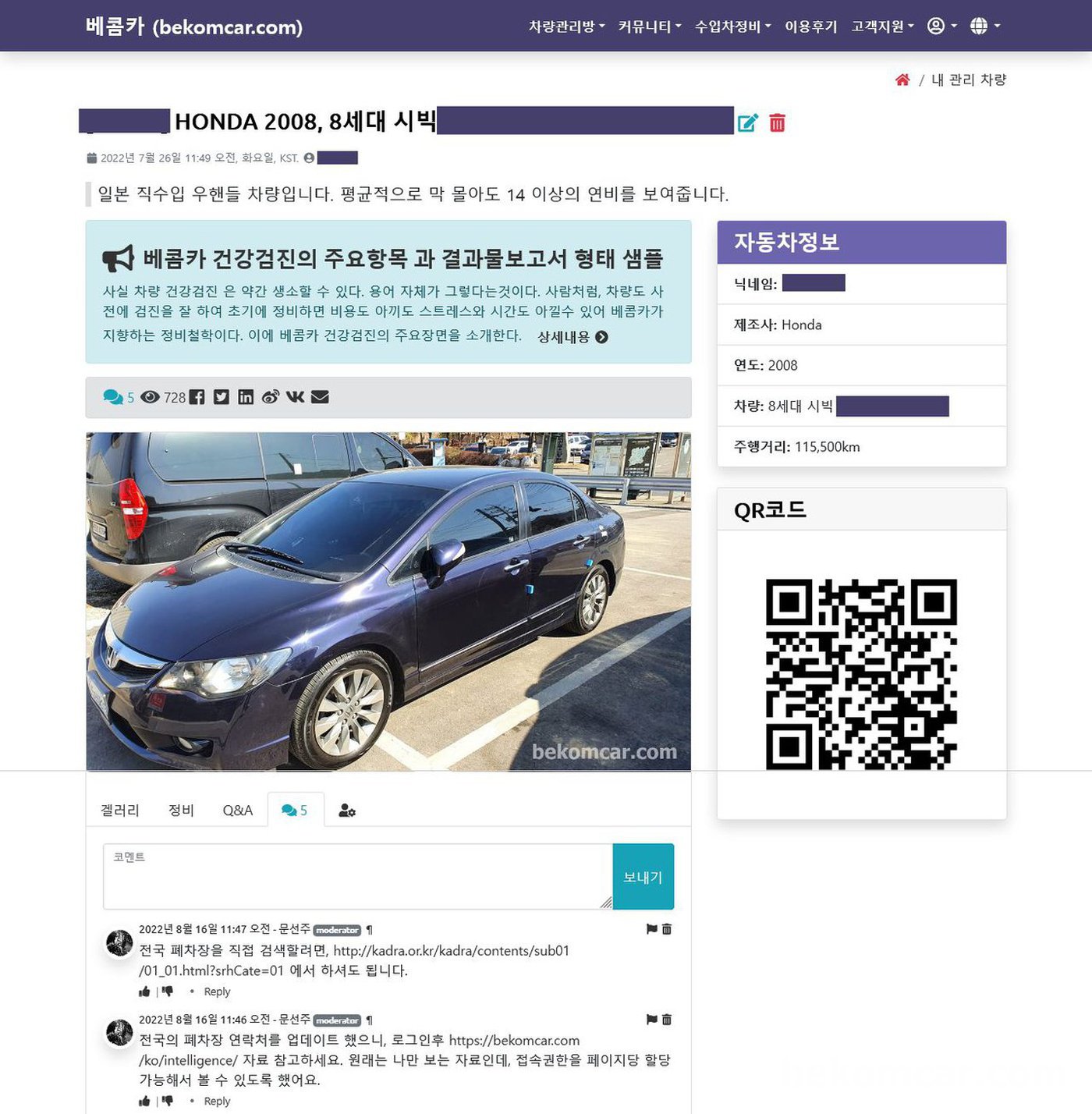The image size is (1092, 1114).
Task: Open the 수입차정비 dropdown menu
Action: pyautogui.click(x=732, y=27)
